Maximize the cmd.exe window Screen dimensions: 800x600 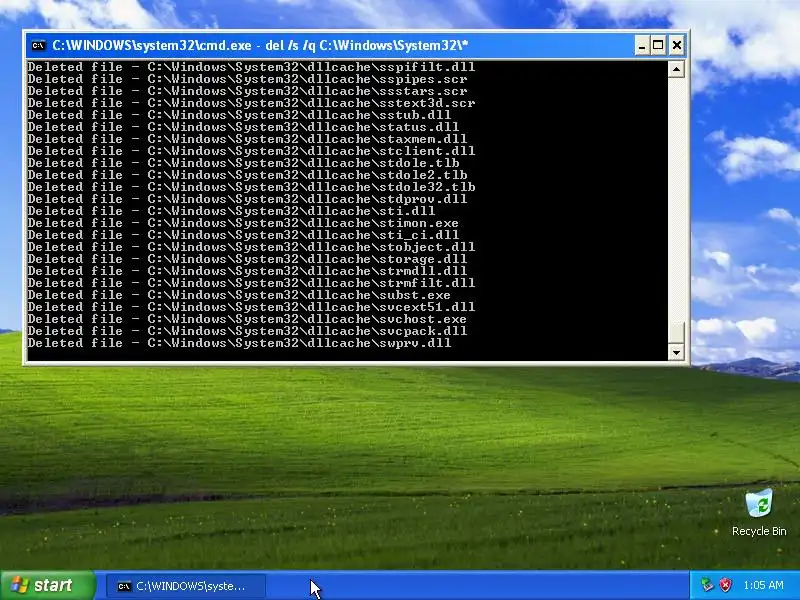658,45
